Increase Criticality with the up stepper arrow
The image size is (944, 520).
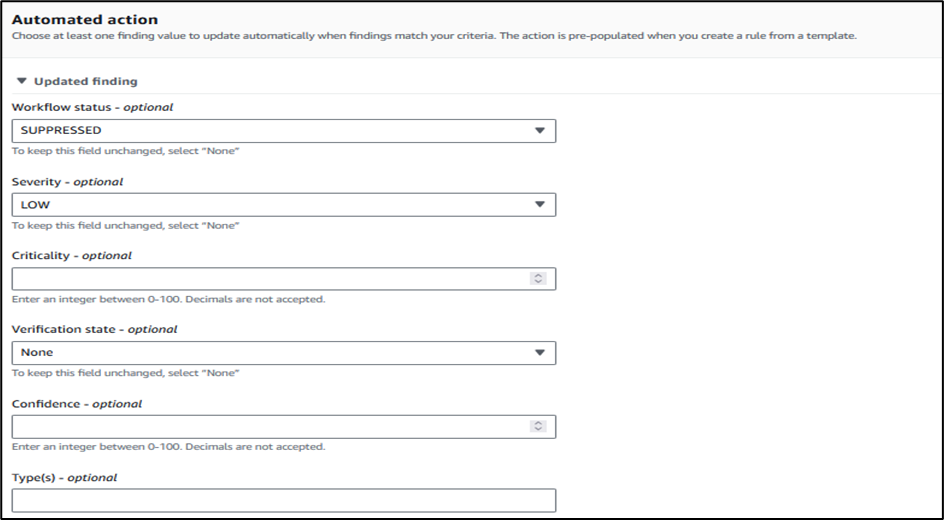pos(538,276)
